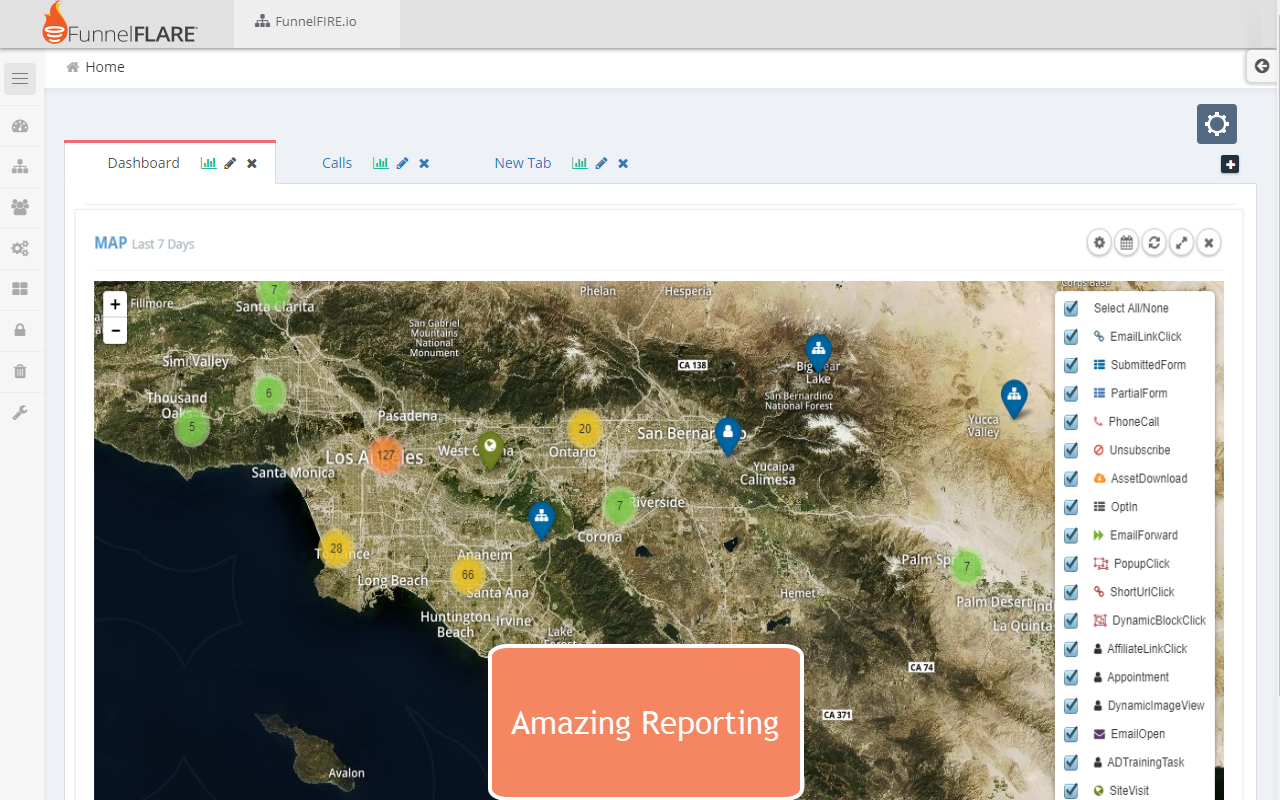Viewport: 1280px width, 800px height.
Task: Add a new dashboard tab with the plus button
Action: [1230, 164]
